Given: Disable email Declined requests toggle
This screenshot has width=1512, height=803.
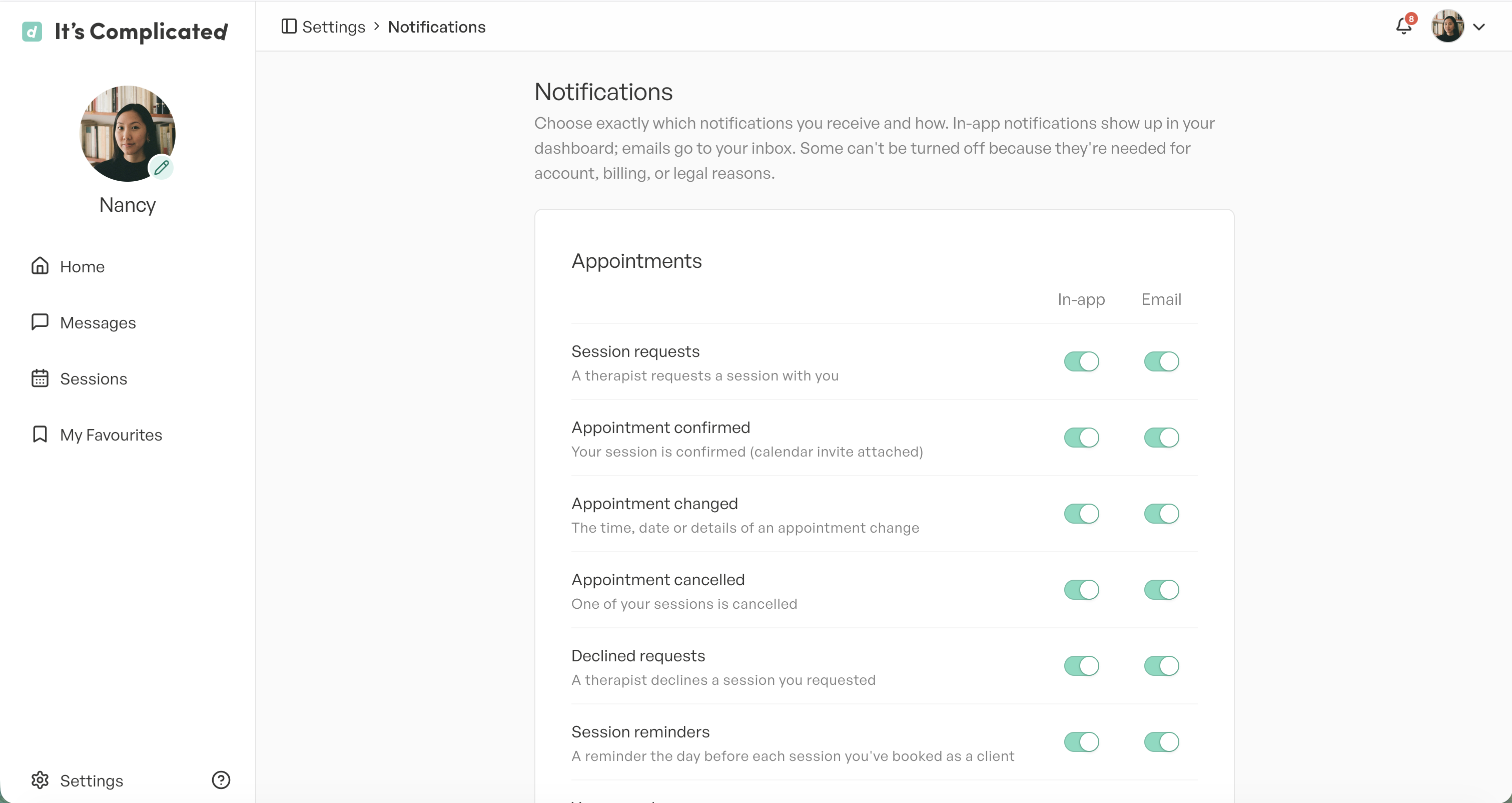Looking at the screenshot, I should [x=1161, y=665].
